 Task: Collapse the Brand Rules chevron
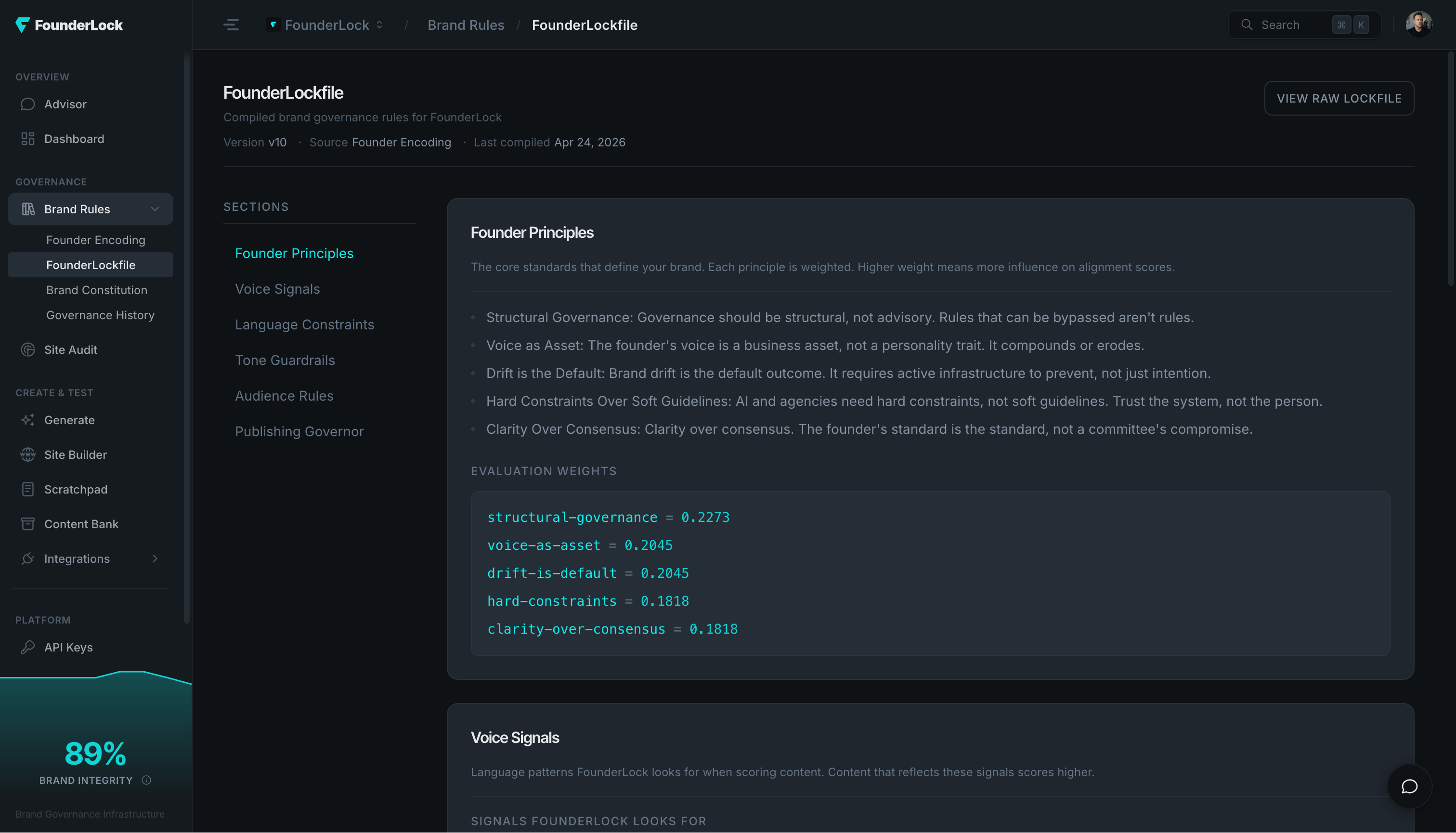155,209
